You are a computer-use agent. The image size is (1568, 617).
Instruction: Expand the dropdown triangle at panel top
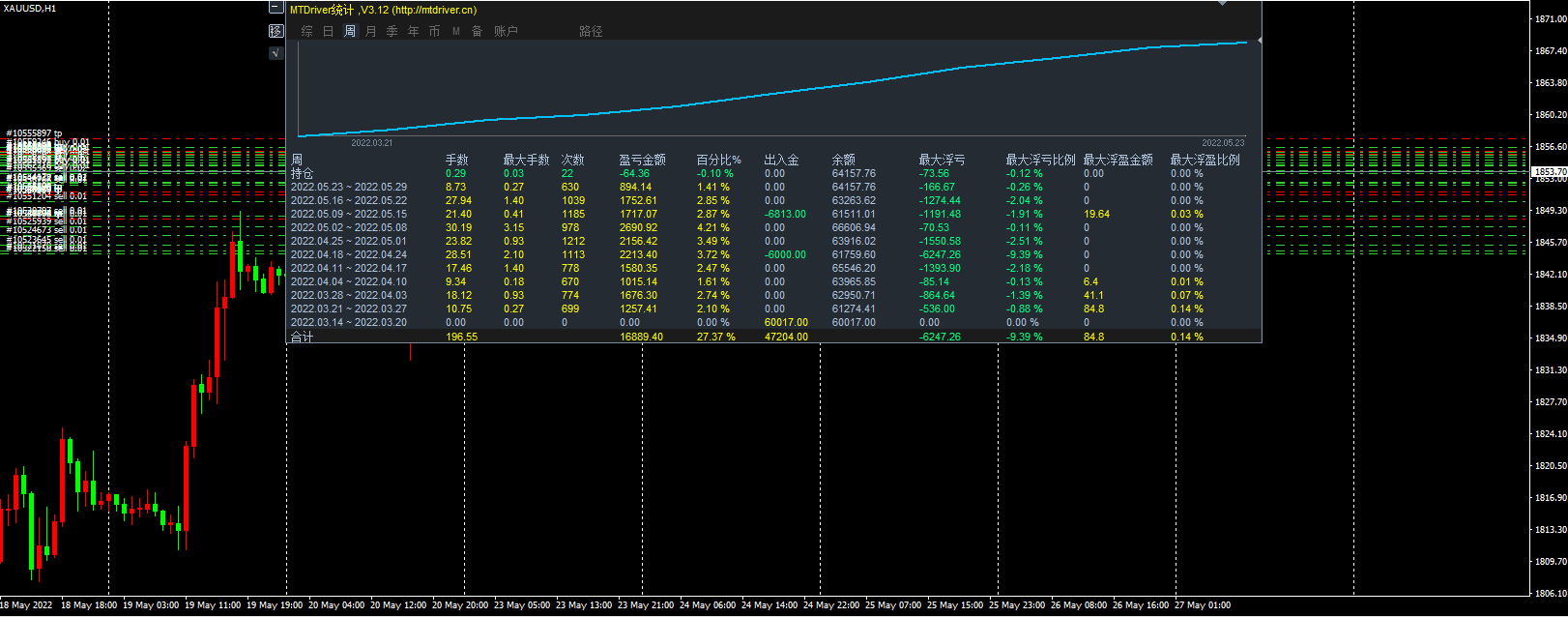click(x=1223, y=3)
